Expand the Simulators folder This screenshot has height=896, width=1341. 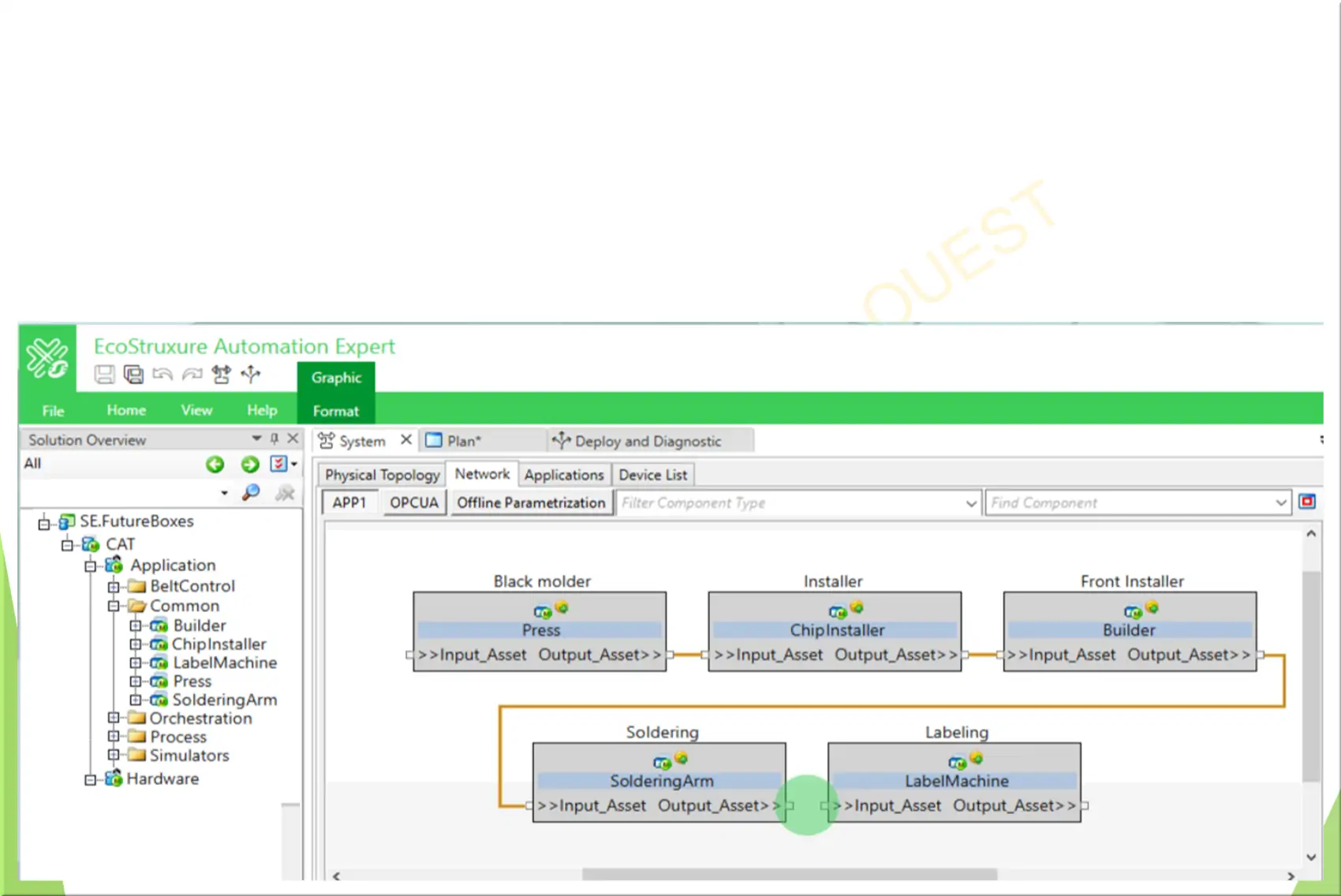click(x=114, y=756)
